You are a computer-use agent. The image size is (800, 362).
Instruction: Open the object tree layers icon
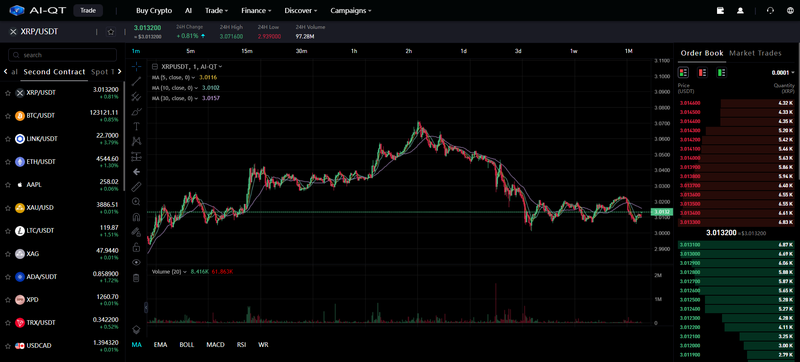136,329
